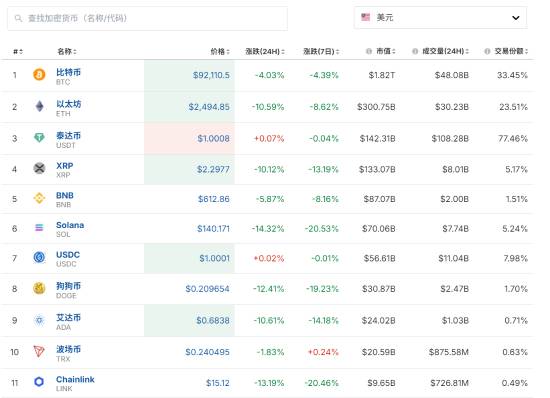Click the info icon beside 市值 header

(x=369, y=51)
